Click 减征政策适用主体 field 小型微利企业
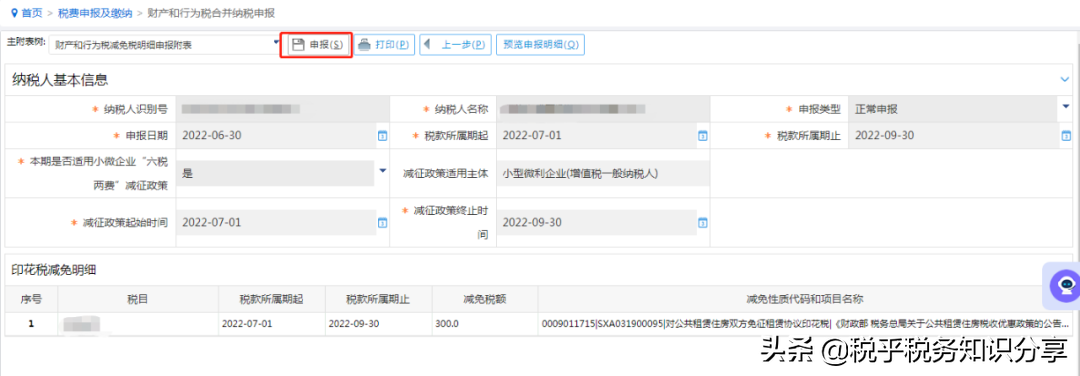 (x=603, y=174)
